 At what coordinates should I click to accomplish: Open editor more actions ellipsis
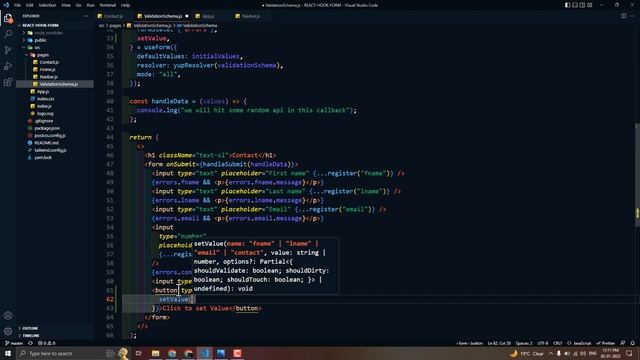click(632, 16)
